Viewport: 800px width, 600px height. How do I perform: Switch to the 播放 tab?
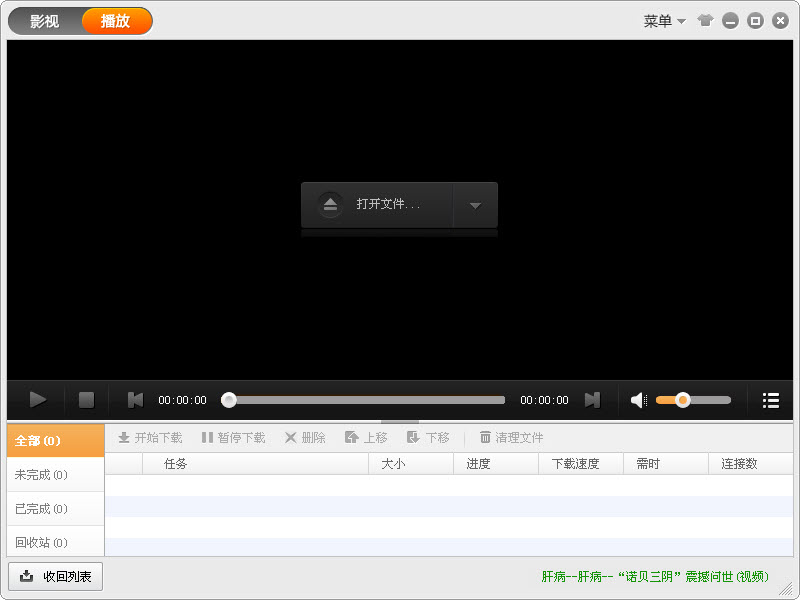117,20
